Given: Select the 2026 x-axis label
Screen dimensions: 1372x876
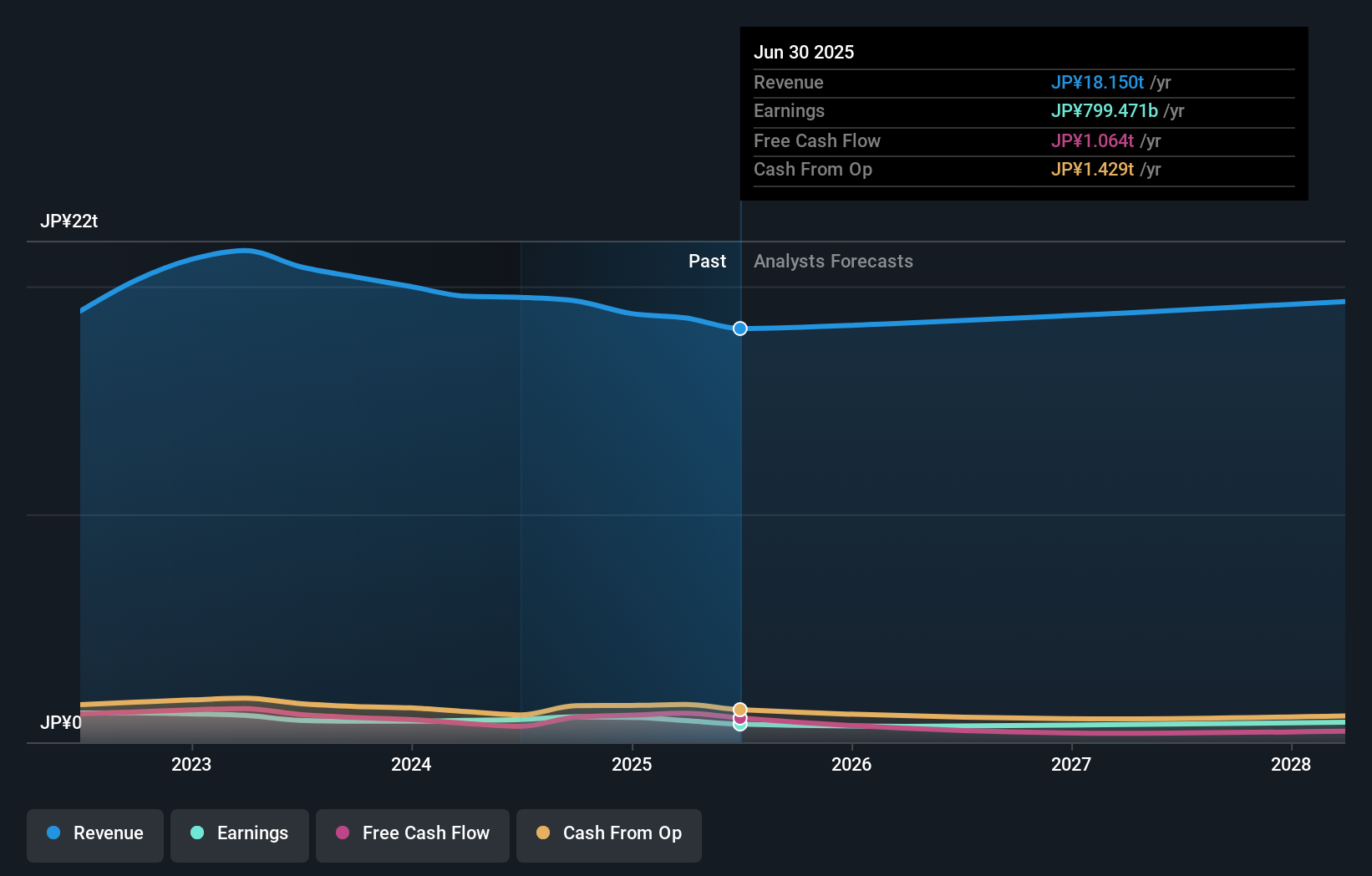Looking at the screenshot, I should [x=851, y=764].
